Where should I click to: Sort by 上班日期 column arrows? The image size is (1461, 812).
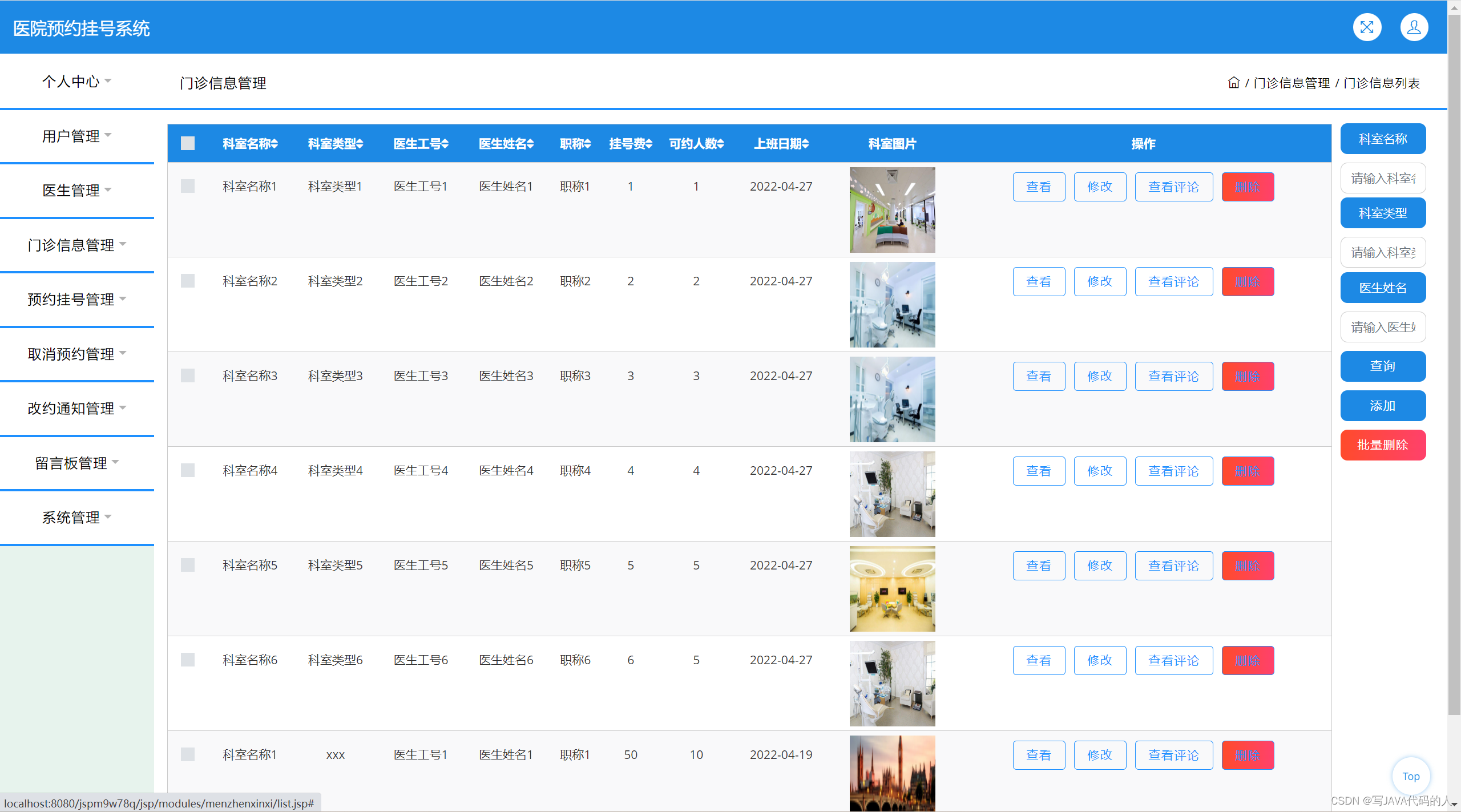806,144
